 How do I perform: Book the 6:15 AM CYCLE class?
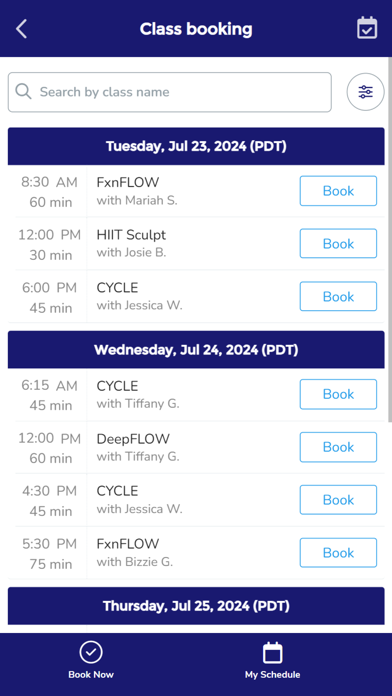pos(338,394)
